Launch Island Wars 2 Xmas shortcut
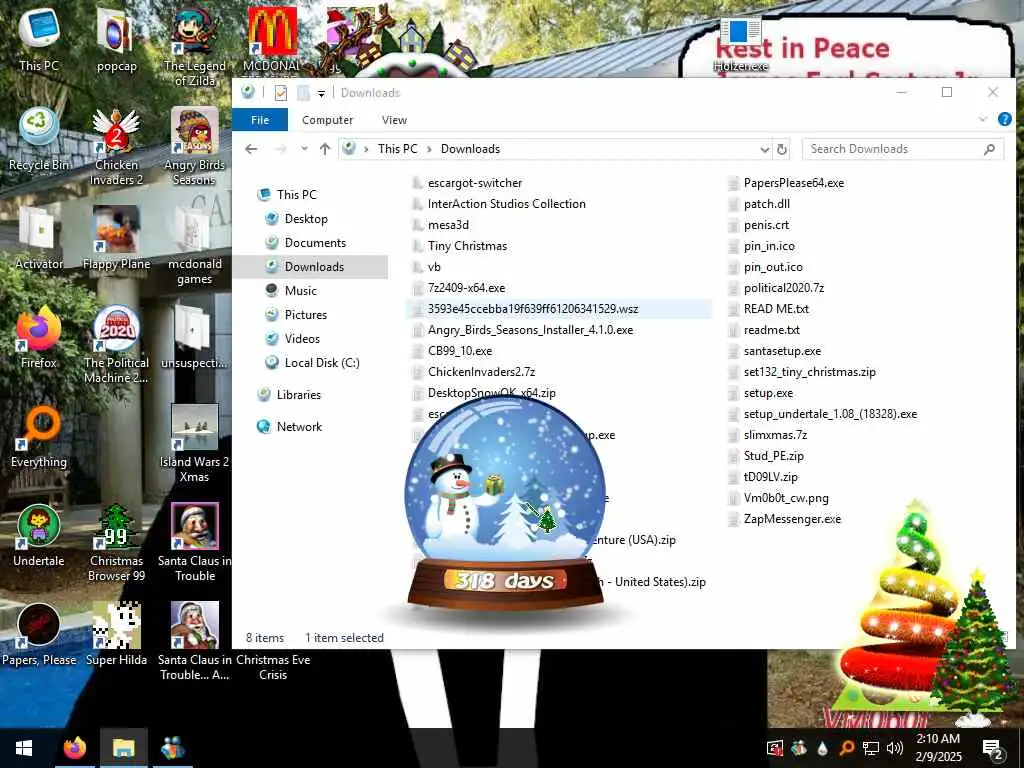The width and height of the screenshot is (1024, 768). [194, 444]
